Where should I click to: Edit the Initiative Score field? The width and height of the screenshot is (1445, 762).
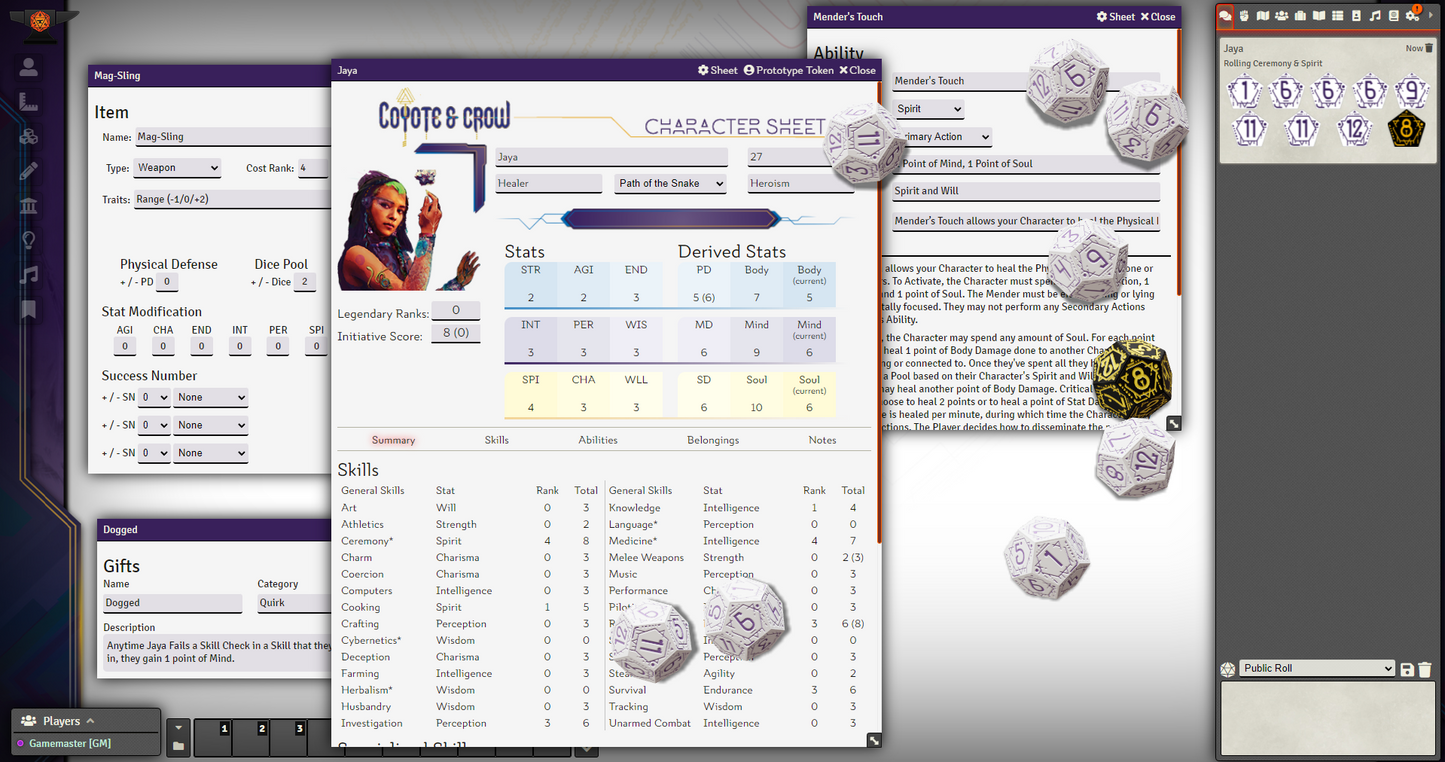pyautogui.click(x=455, y=334)
